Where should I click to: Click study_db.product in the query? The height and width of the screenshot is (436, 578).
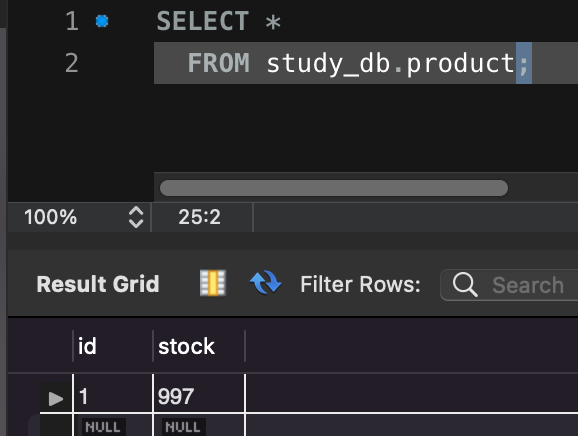click(x=390, y=64)
